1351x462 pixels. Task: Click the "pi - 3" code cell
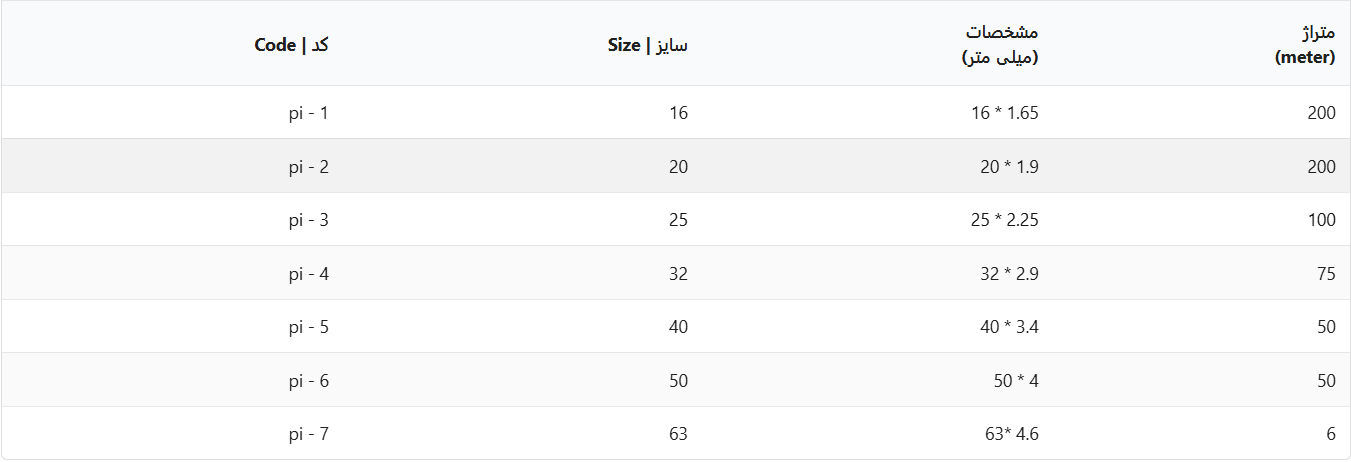point(308,220)
